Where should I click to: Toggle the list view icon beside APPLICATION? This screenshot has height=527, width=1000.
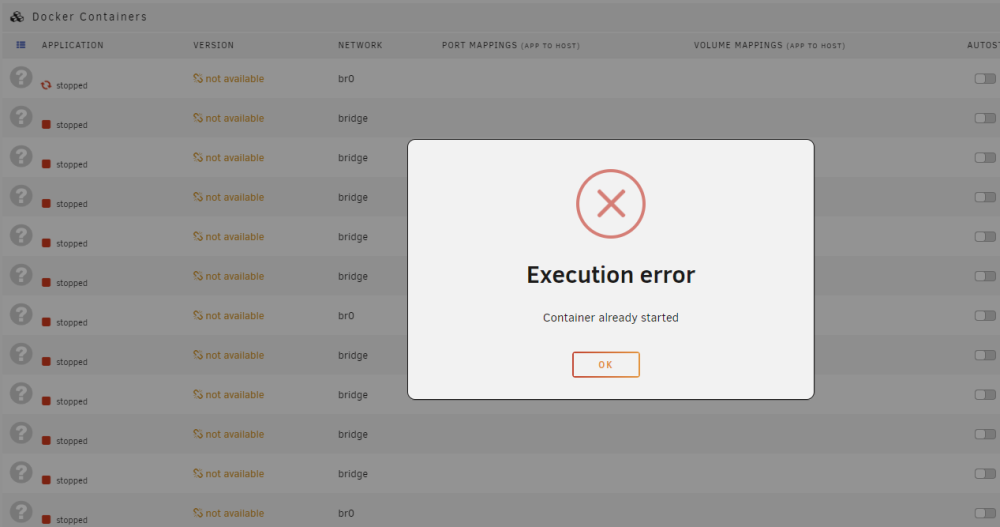(21, 45)
